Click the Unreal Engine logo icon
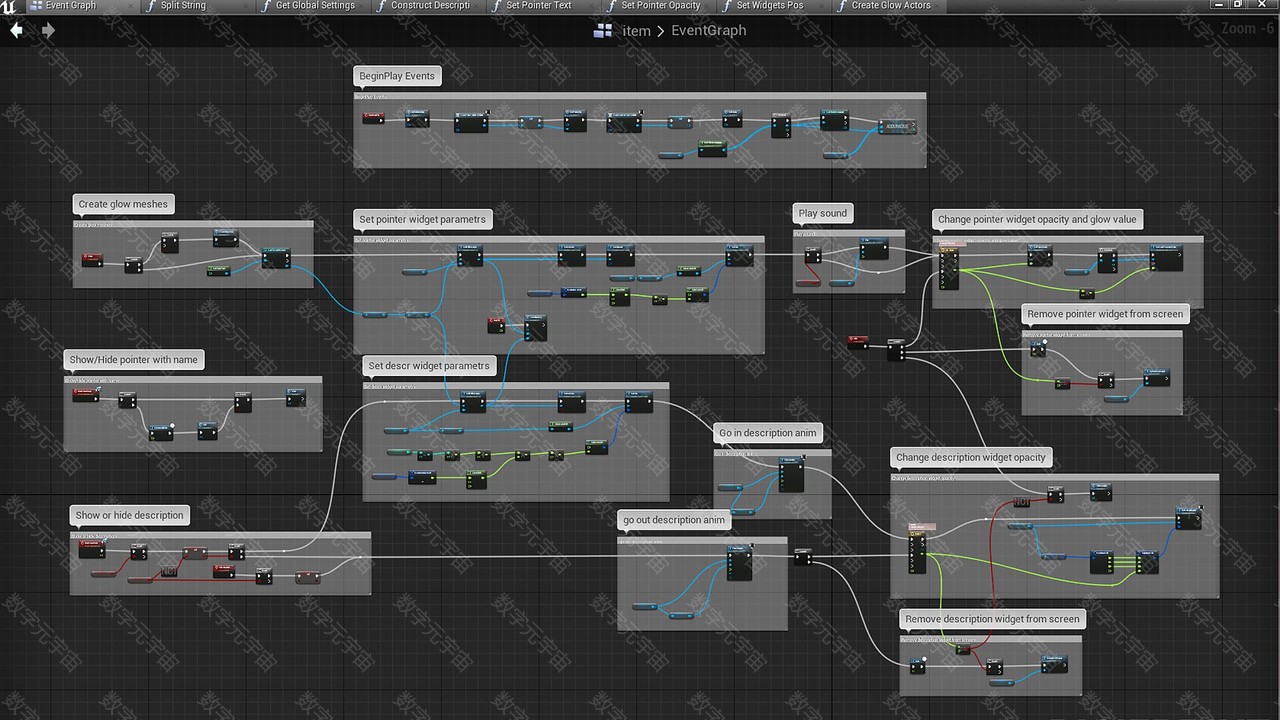 pos(9,6)
